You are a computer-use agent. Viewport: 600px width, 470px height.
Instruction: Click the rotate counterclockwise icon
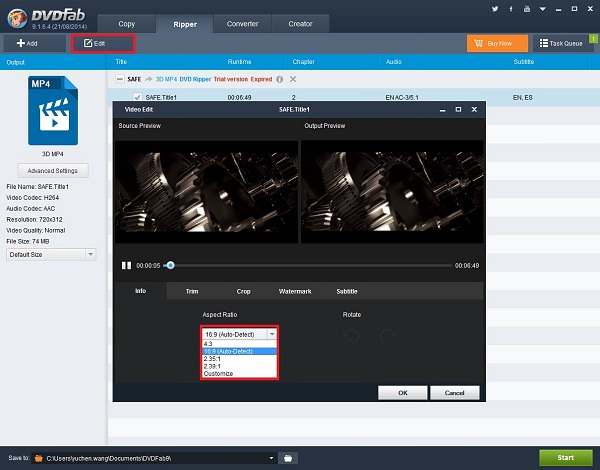pos(351,336)
